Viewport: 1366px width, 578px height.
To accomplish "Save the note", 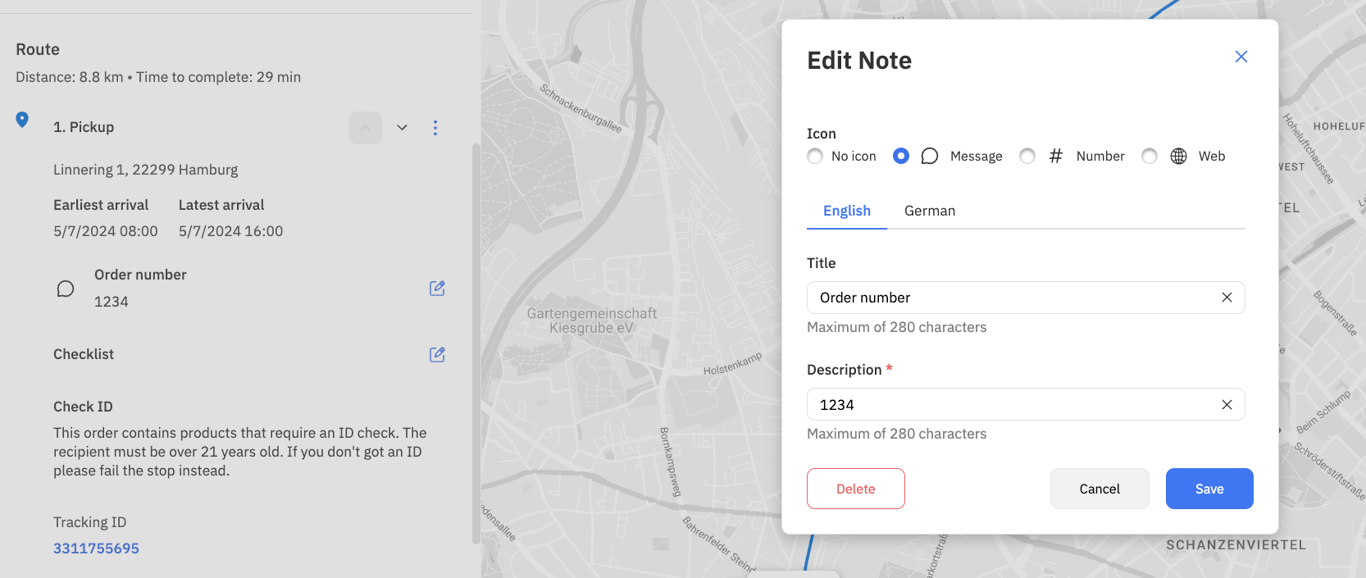I will click(1210, 489).
